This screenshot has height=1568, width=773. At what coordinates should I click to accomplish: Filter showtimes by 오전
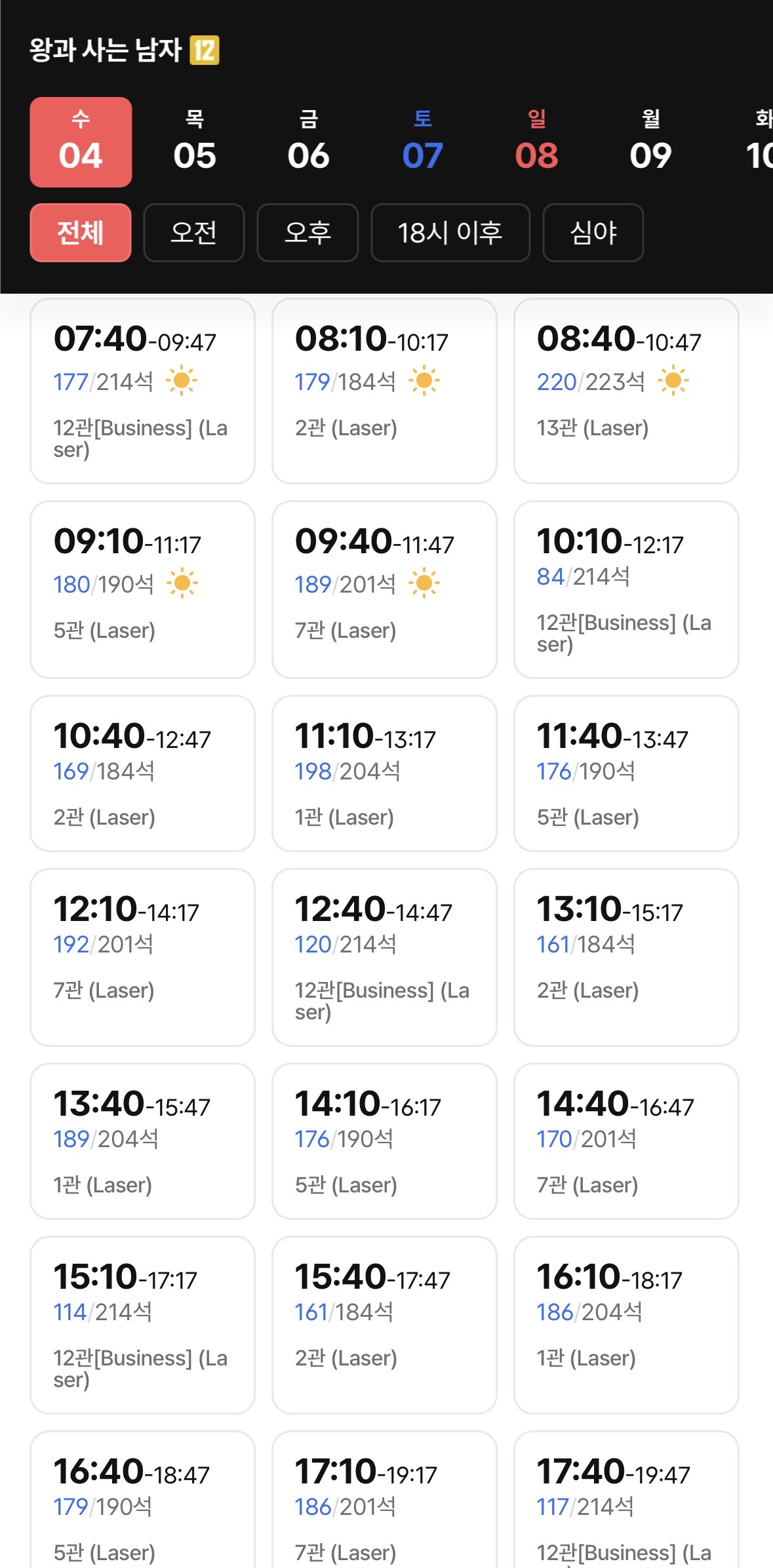(194, 233)
